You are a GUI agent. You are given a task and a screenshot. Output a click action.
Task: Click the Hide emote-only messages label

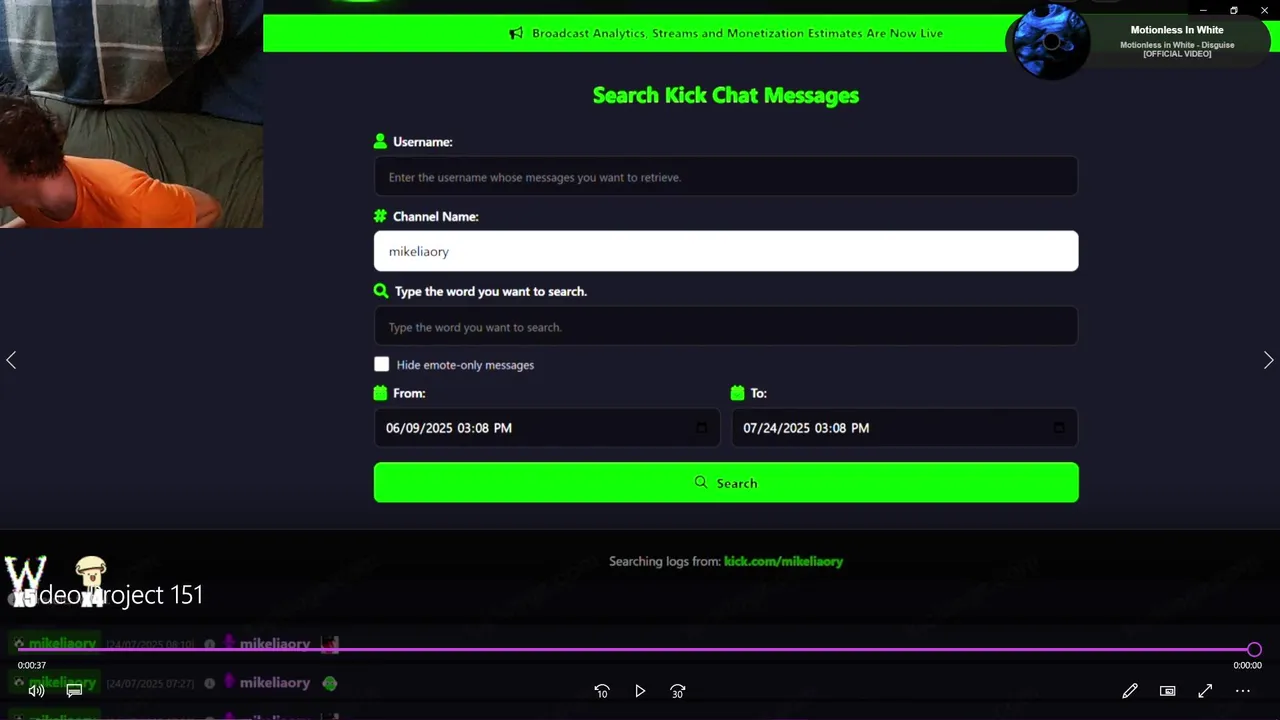pyautogui.click(x=465, y=365)
